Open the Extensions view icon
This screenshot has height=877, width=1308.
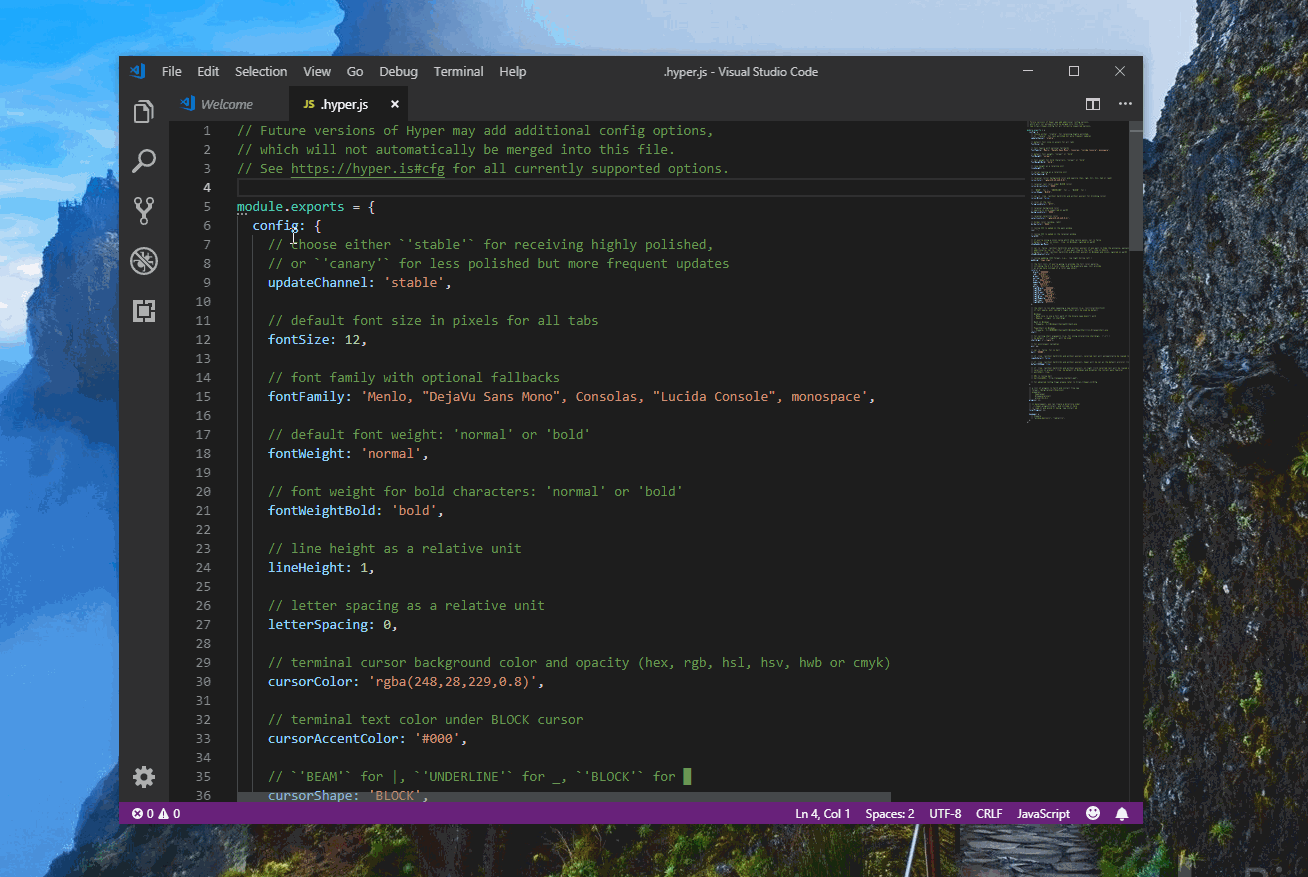[144, 311]
